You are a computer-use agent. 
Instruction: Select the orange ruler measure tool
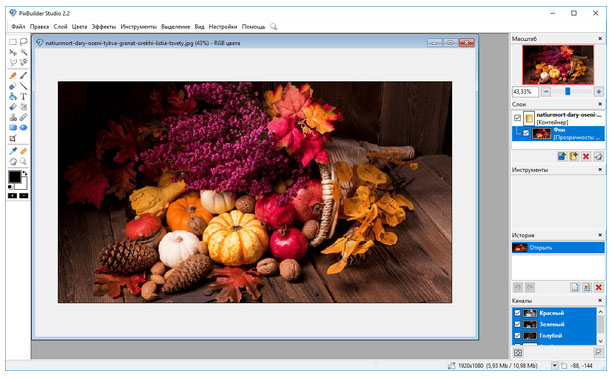(23, 151)
